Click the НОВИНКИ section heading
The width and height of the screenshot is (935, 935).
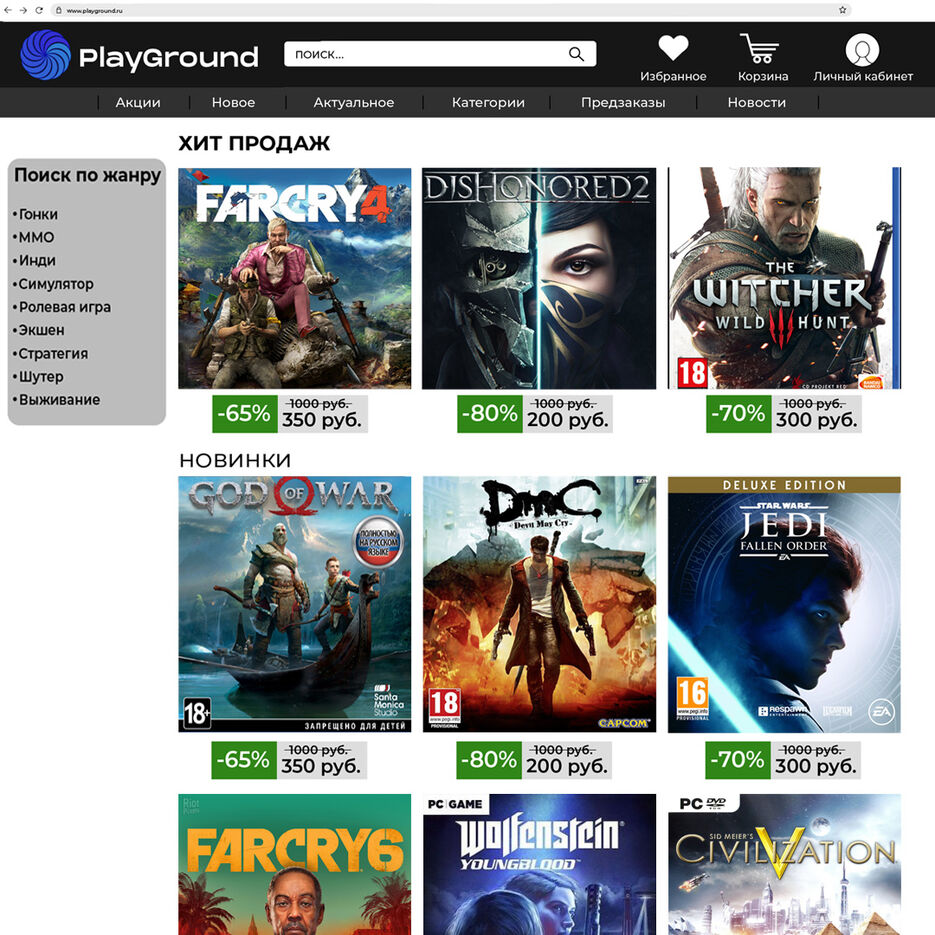click(x=235, y=460)
